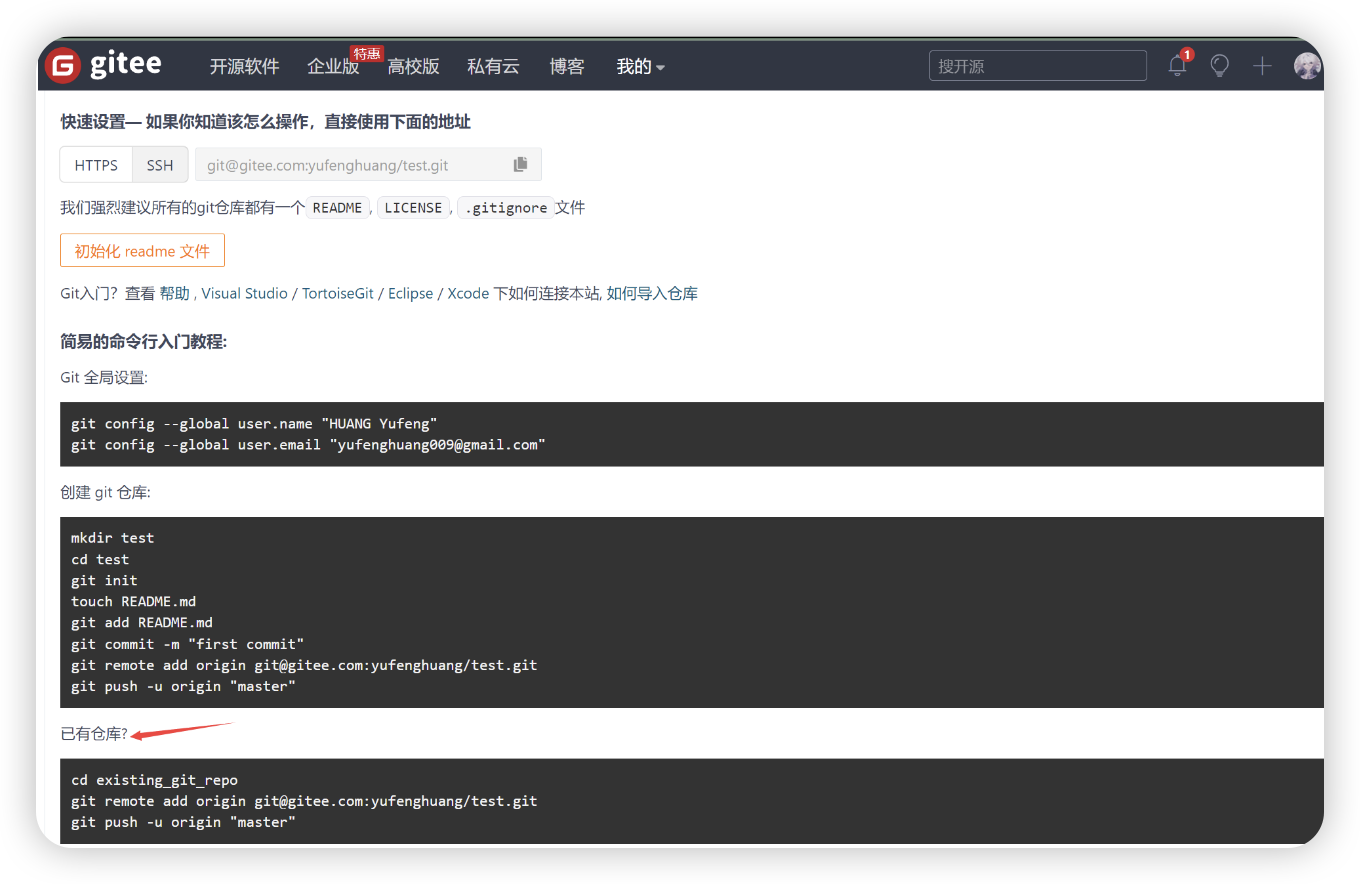1360x884 pixels.
Task: Copy the repository URL with copy icon
Action: pyautogui.click(x=520, y=165)
